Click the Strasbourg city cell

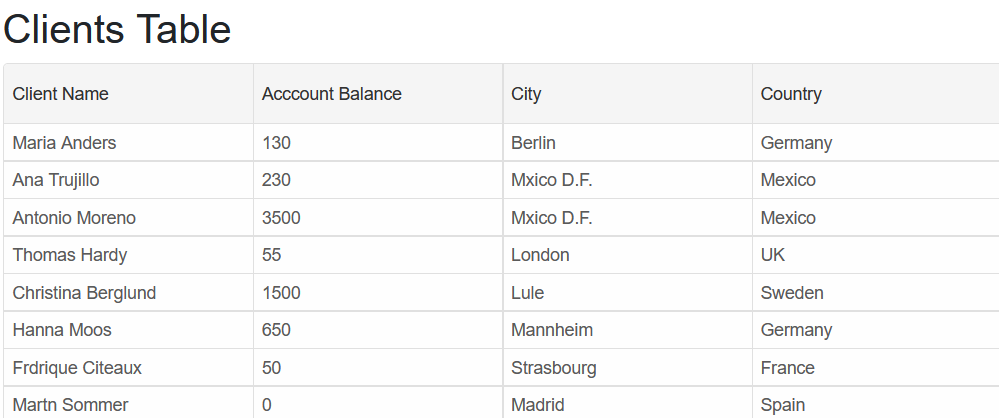tap(628, 368)
